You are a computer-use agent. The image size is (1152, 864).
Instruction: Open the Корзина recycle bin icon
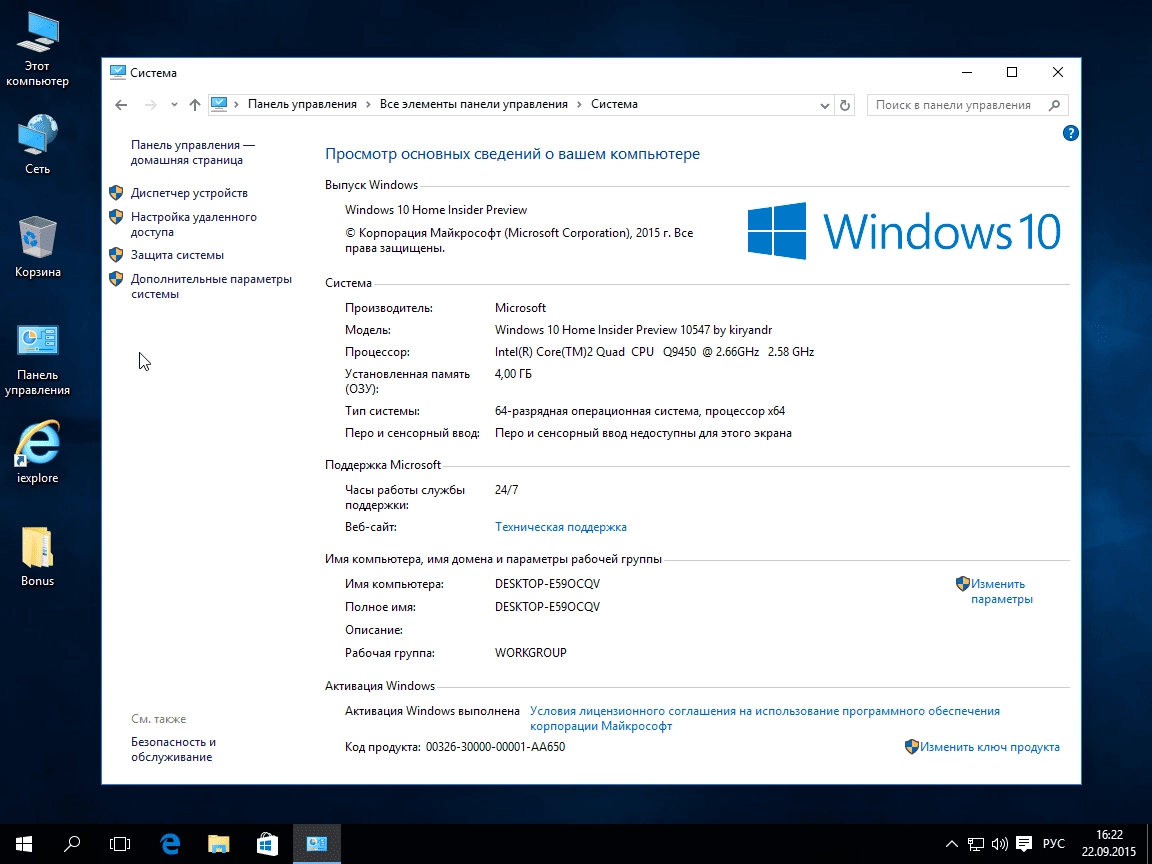click(x=37, y=247)
